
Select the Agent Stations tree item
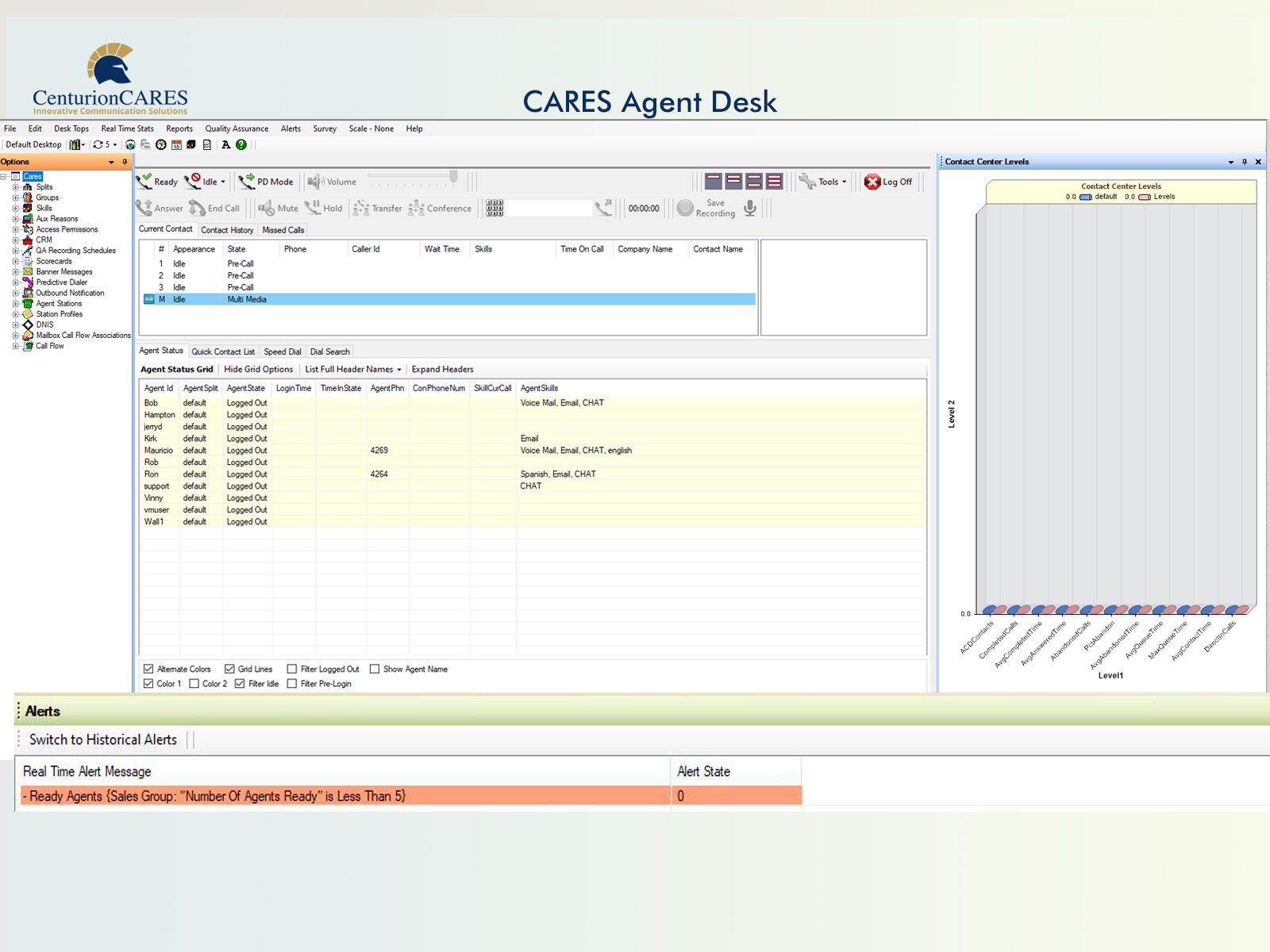tap(59, 303)
